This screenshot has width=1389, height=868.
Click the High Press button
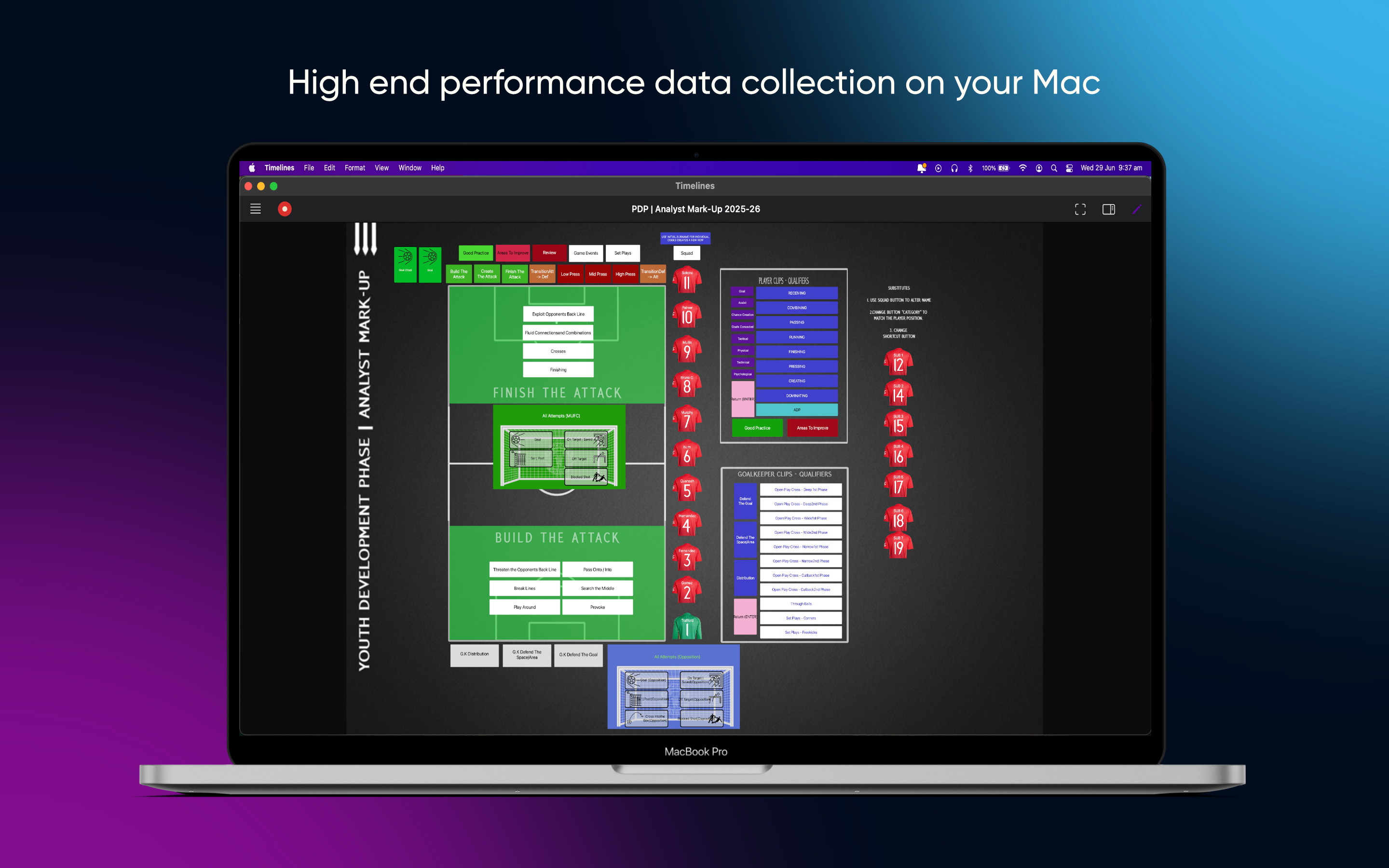click(x=626, y=274)
